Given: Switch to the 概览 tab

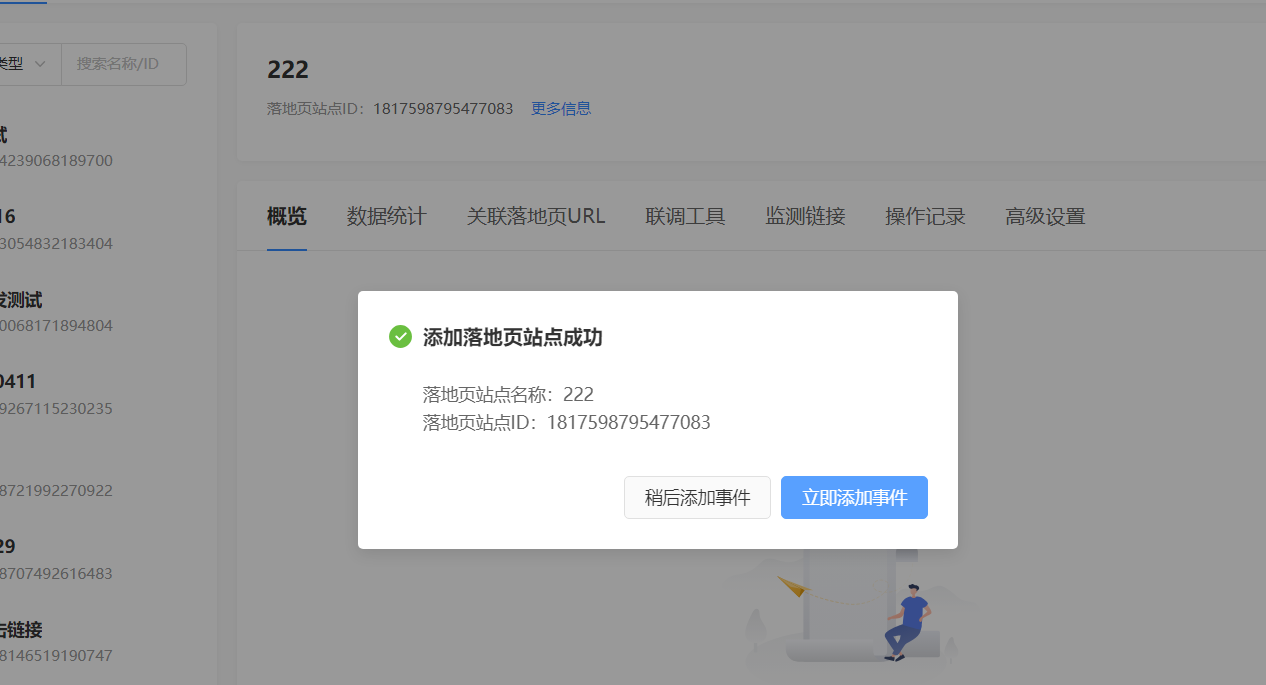Looking at the screenshot, I should tap(287, 216).
